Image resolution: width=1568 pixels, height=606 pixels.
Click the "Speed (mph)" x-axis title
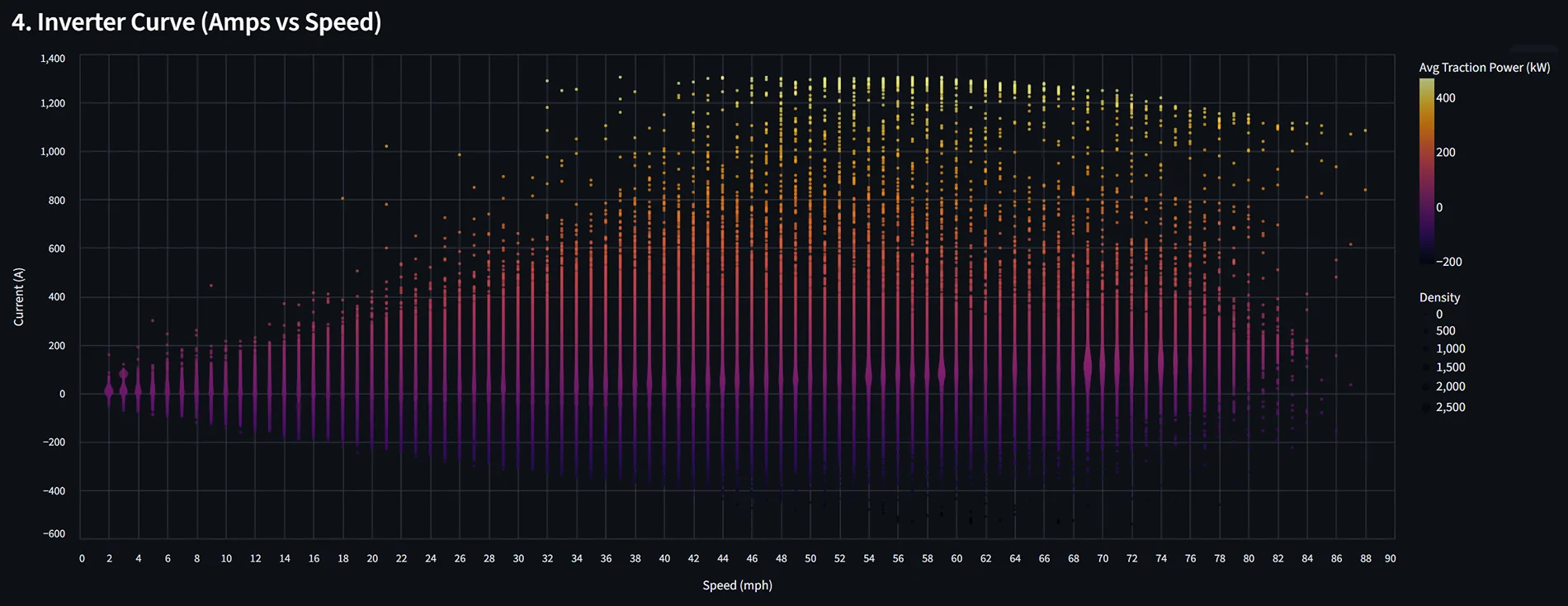737,585
